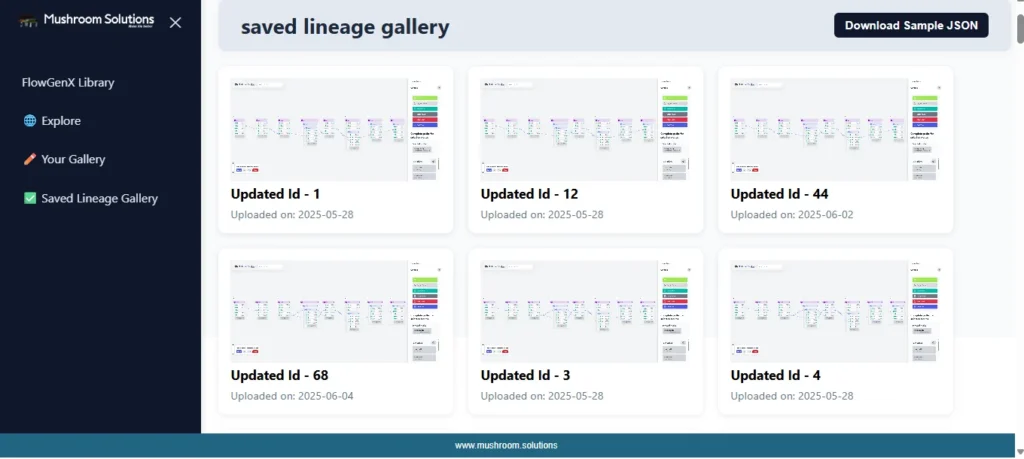Open the Explore menu item
1024x459 pixels.
tap(61, 121)
